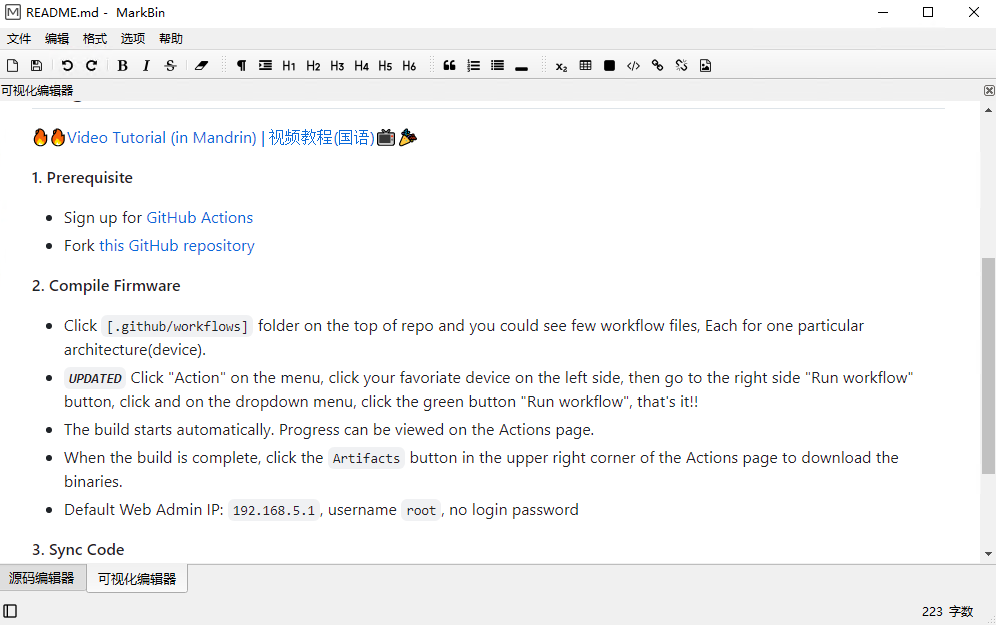Viewport: 996px width, 625px height.
Task: Click the '223 字数' word count
Action: tap(947, 612)
